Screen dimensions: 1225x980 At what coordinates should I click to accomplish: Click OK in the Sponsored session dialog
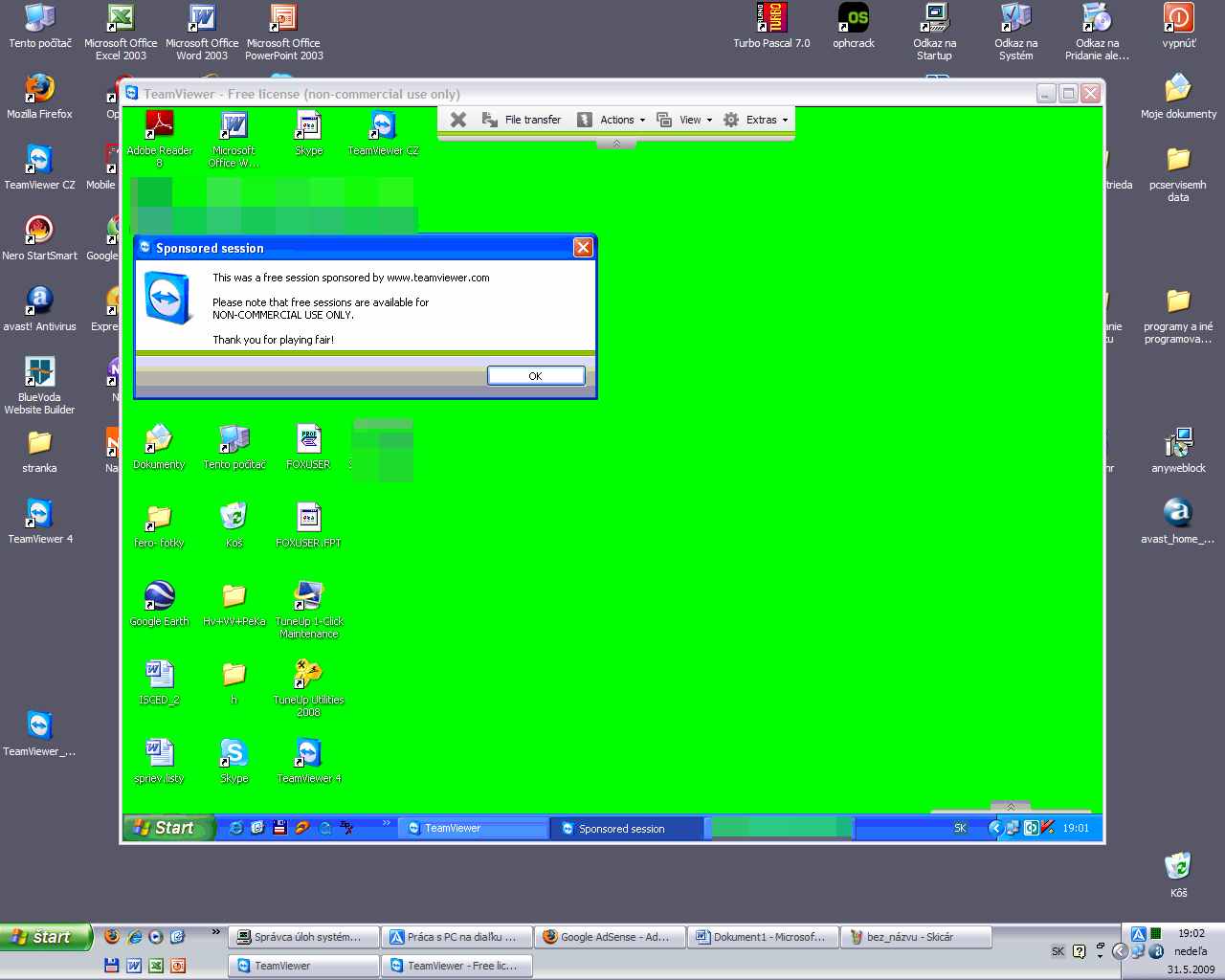coord(536,376)
